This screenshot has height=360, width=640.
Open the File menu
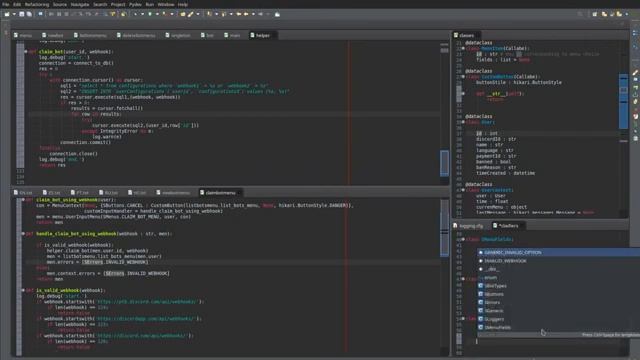click(5, 4)
